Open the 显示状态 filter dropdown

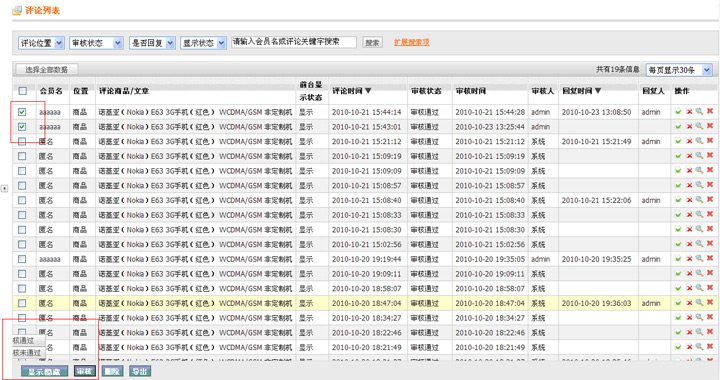coord(203,43)
